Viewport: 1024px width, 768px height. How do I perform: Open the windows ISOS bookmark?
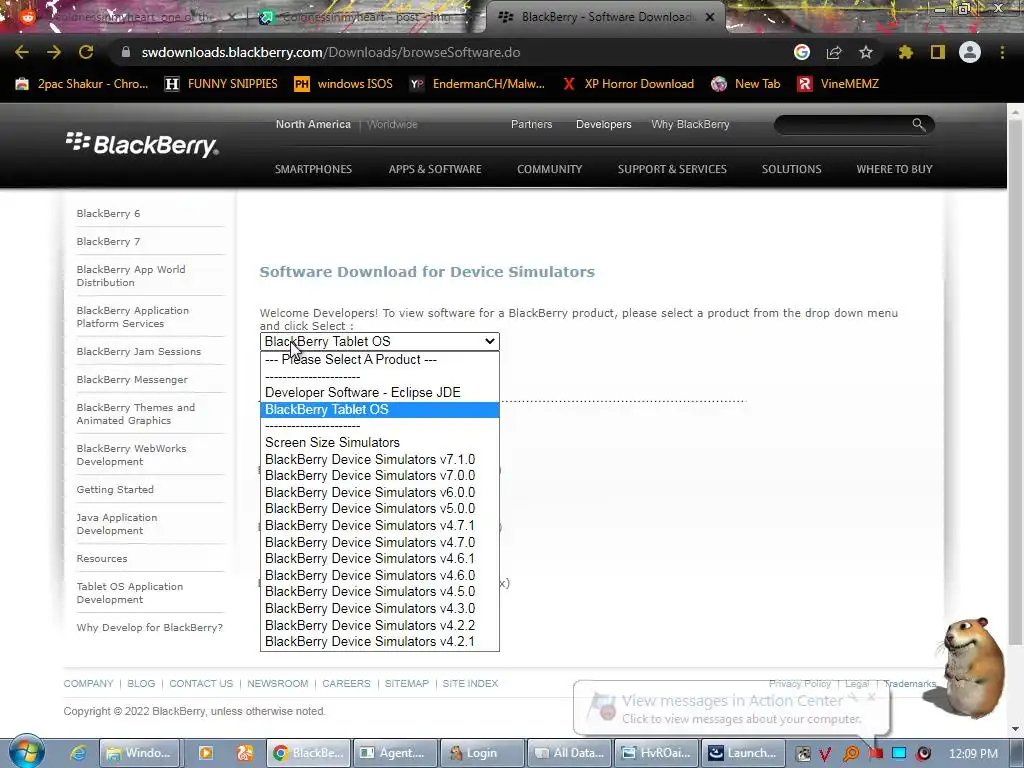tap(344, 84)
